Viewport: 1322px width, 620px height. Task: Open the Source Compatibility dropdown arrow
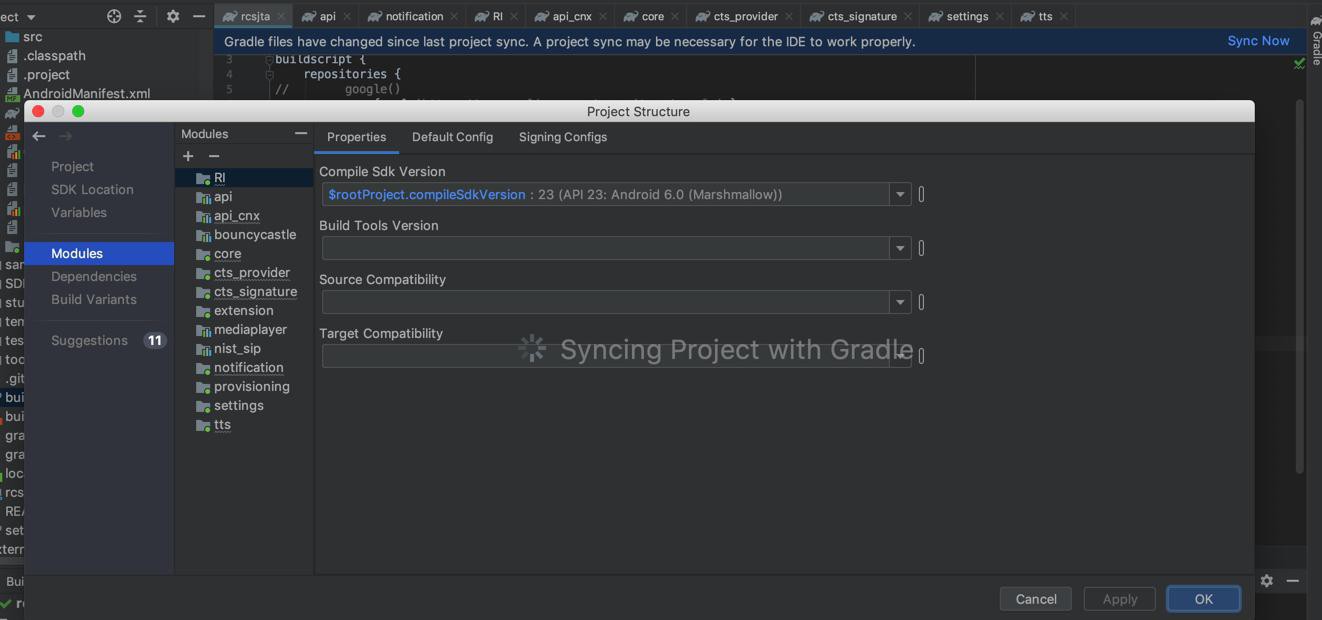click(x=900, y=302)
